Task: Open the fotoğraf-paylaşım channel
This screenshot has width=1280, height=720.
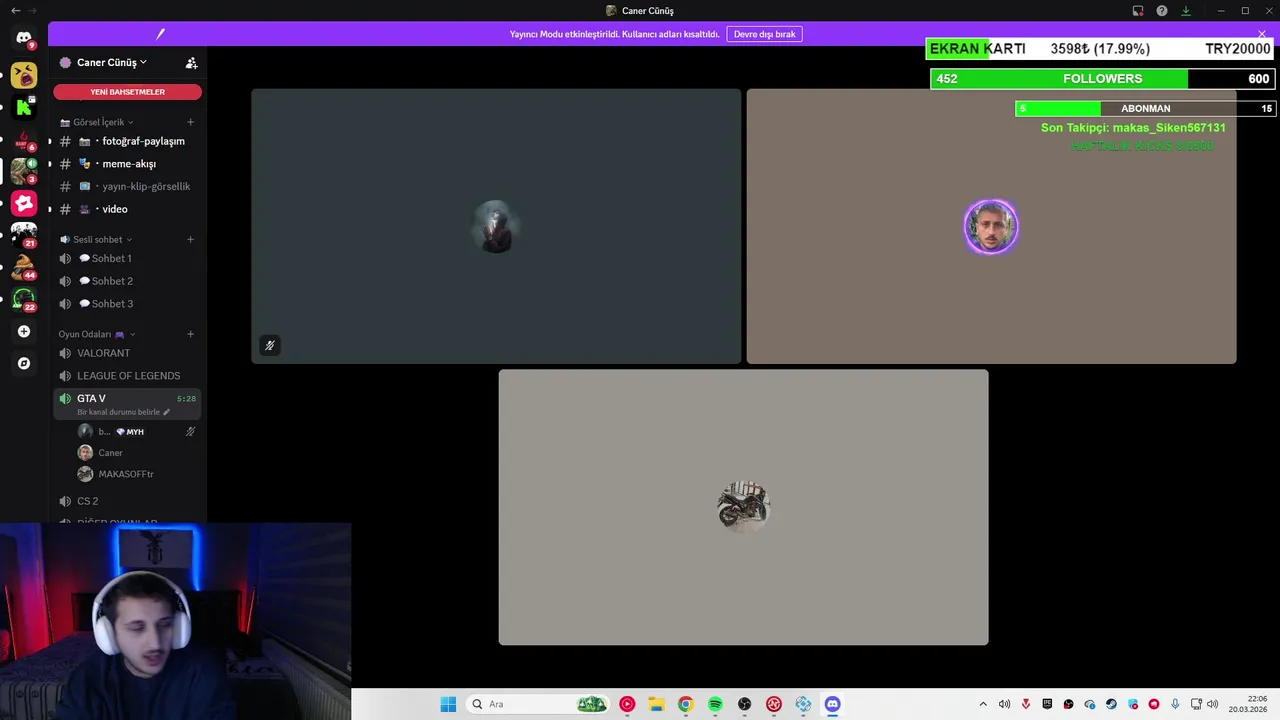Action: pos(127,141)
